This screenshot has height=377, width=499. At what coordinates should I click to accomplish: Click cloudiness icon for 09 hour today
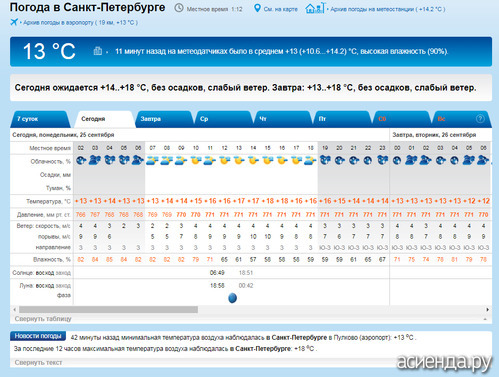coord(181,161)
